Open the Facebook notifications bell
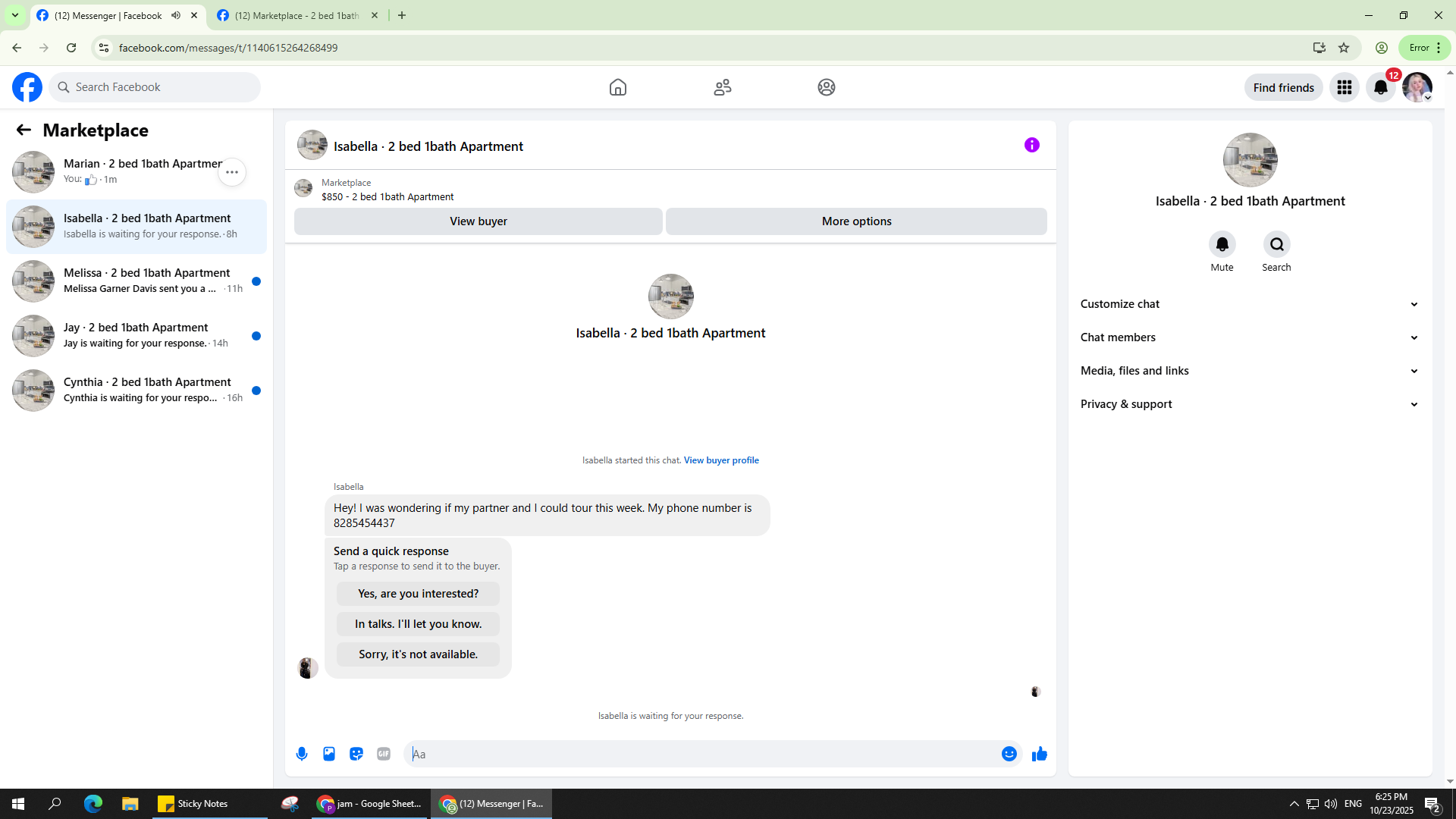Viewport: 1456px width, 819px height. click(x=1380, y=87)
